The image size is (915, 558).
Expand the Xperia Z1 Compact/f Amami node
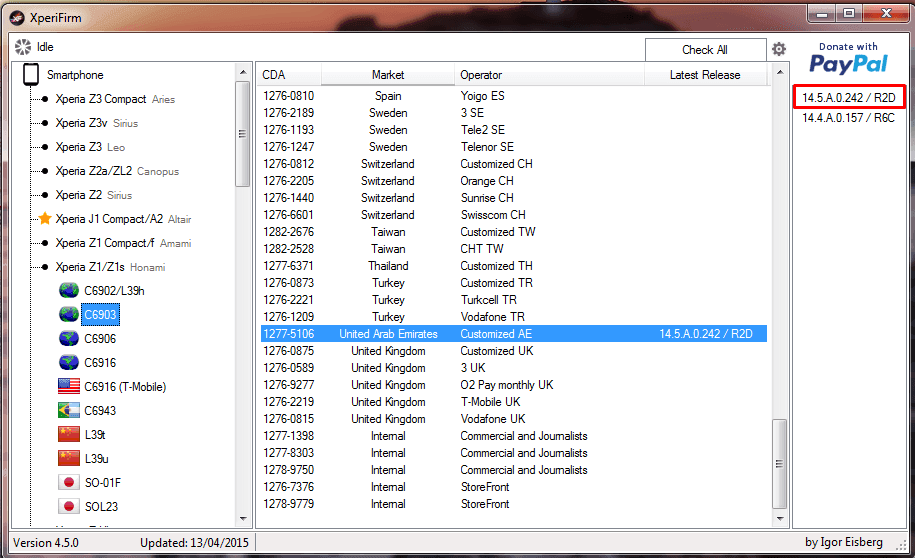[45, 243]
